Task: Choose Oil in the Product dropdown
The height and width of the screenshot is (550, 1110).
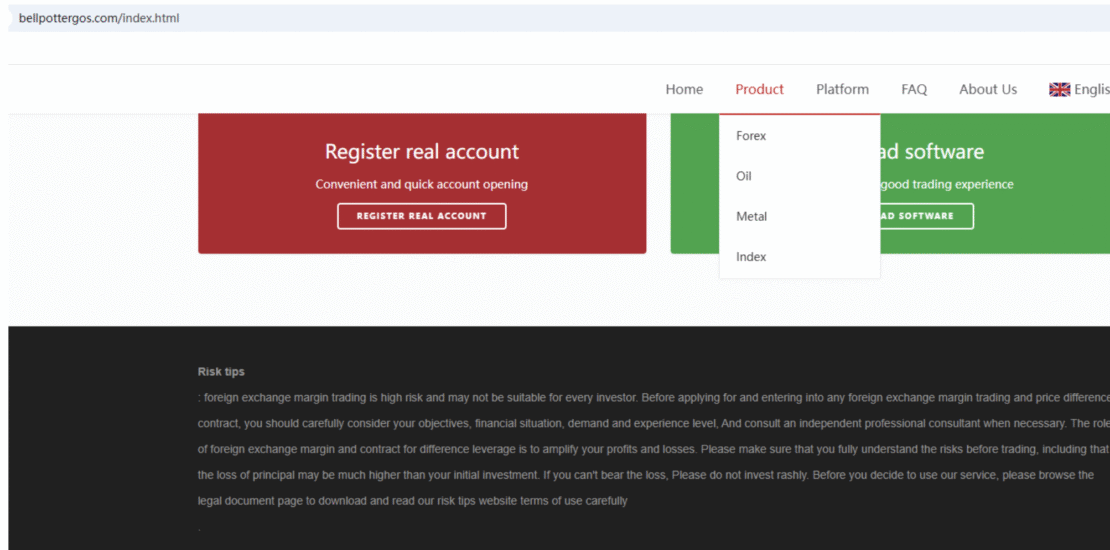Action: 744,176
